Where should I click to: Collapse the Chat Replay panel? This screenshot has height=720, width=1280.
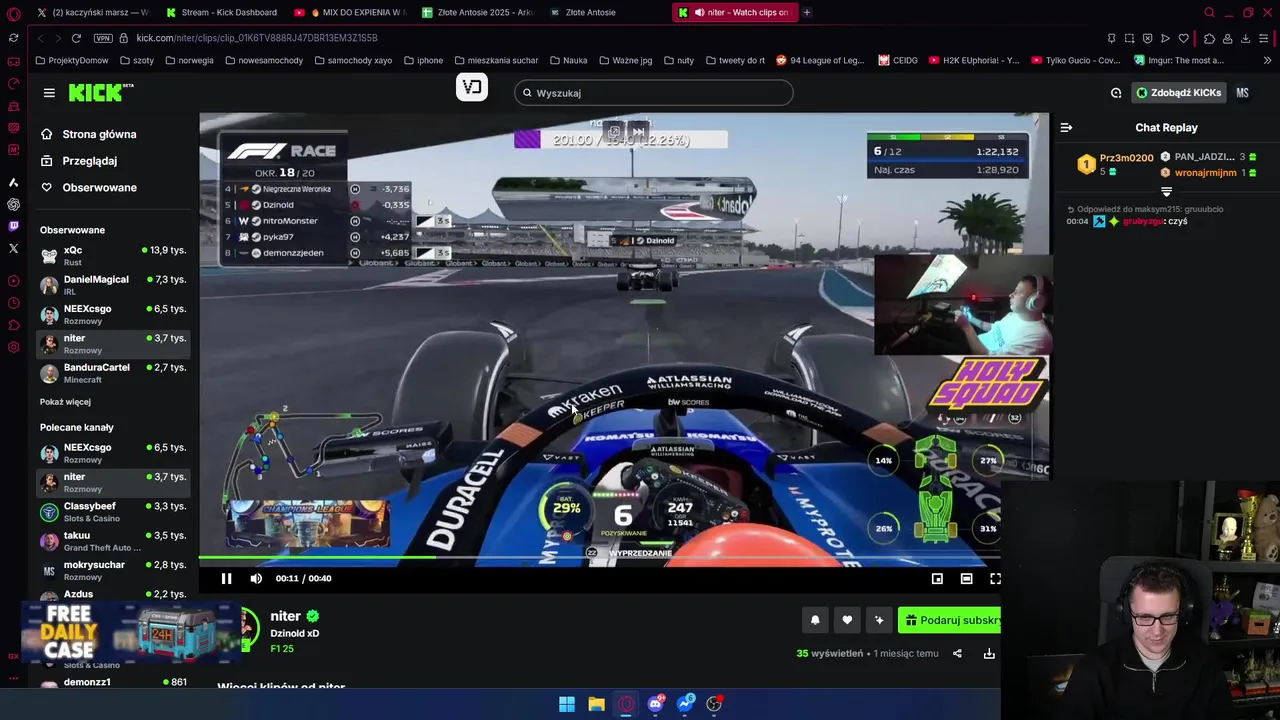pos(1066,127)
